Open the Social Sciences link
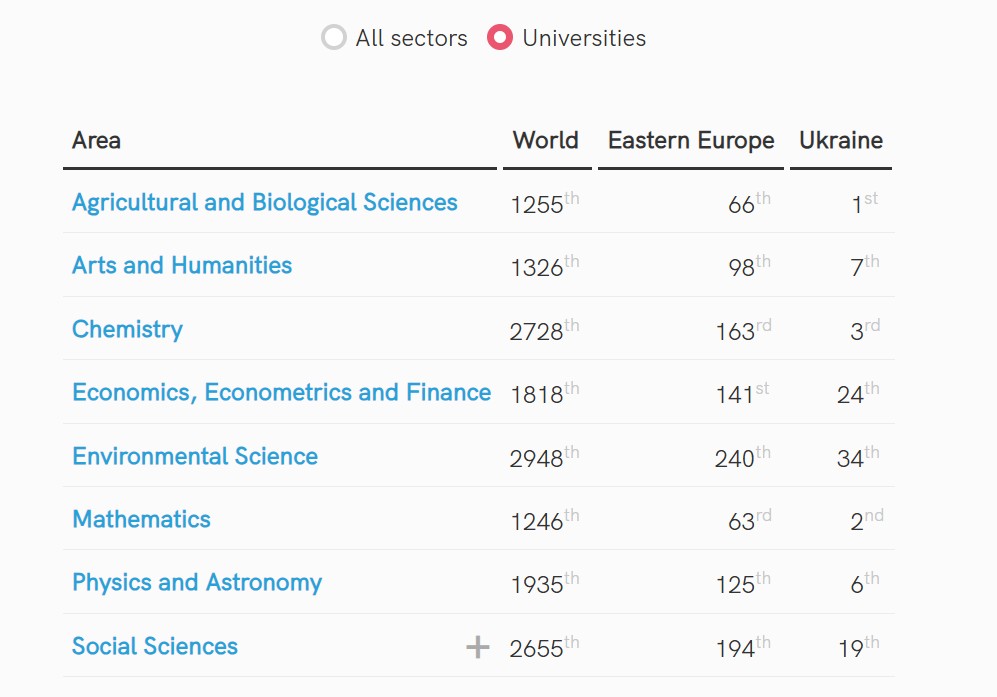Screen dimensions: 997x697 (x=155, y=646)
